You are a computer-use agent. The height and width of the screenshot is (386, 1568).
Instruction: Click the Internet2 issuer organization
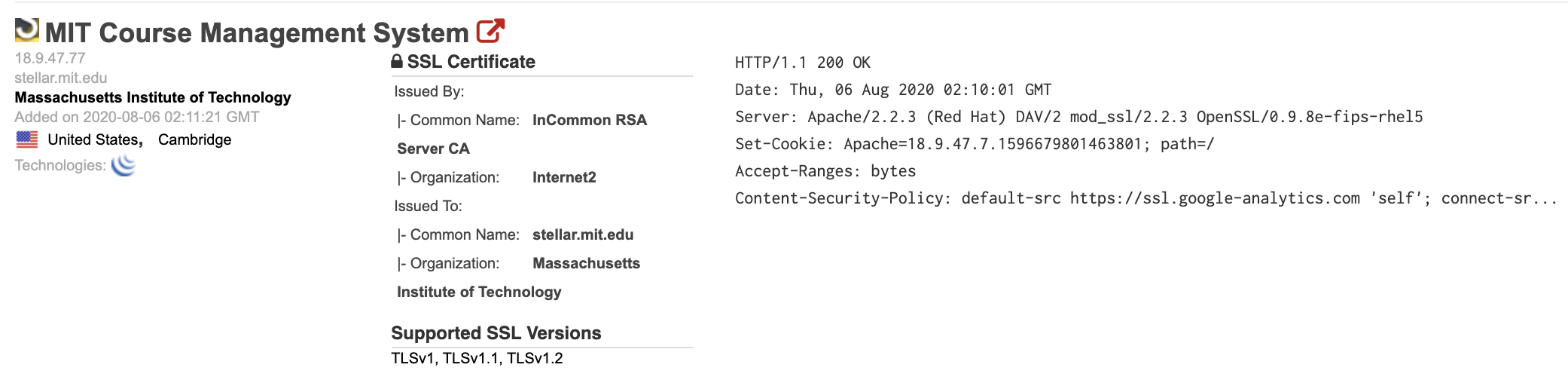click(x=564, y=177)
